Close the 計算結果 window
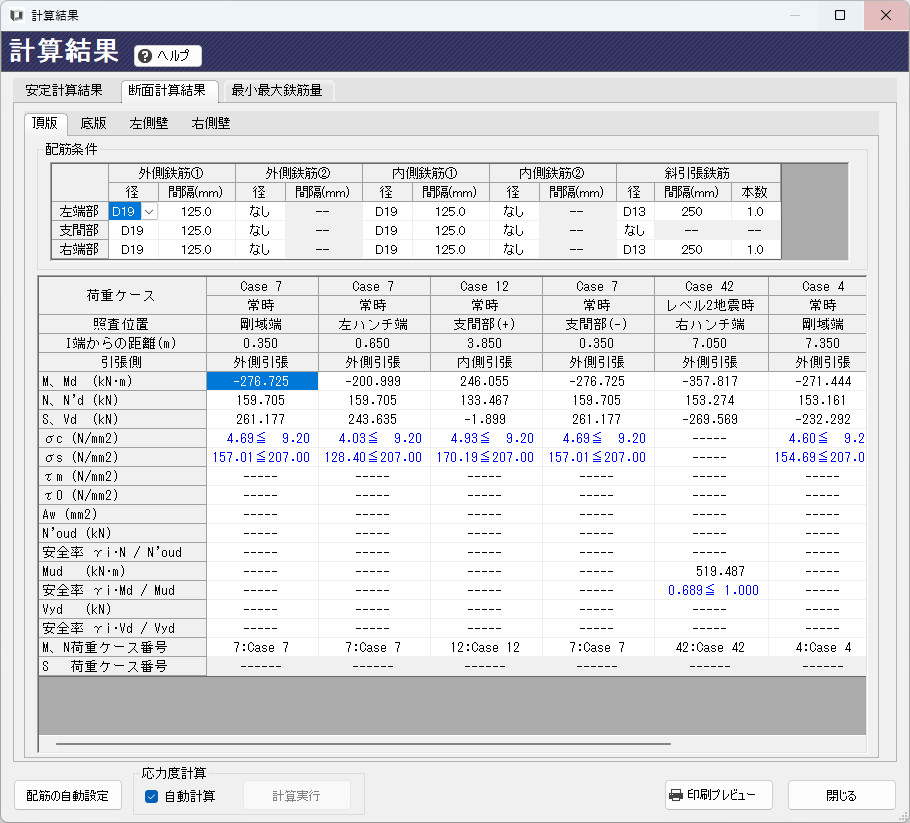Screen dimensions: 910x823 (x=886, y=15)
